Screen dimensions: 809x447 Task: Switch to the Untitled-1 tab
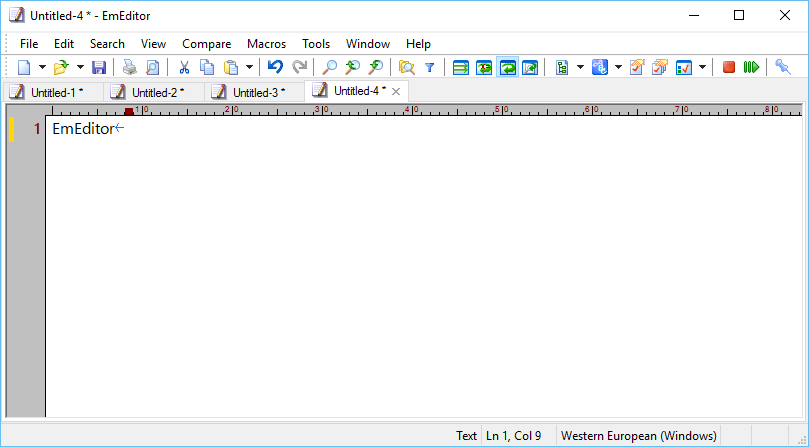pyautogui.click(x=53, y=92)
